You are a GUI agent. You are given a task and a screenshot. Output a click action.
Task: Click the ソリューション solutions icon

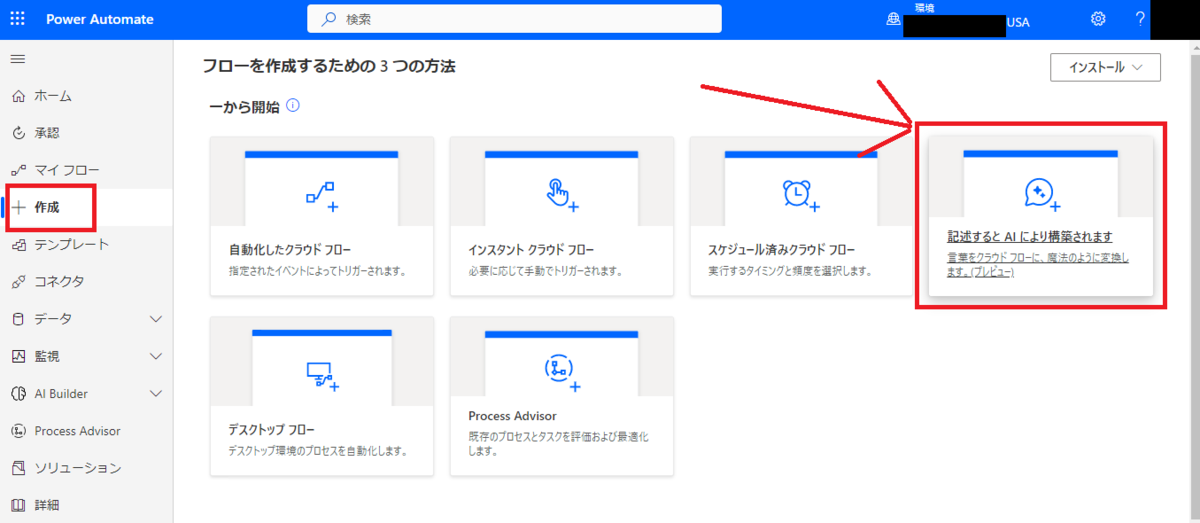(18, 468)
